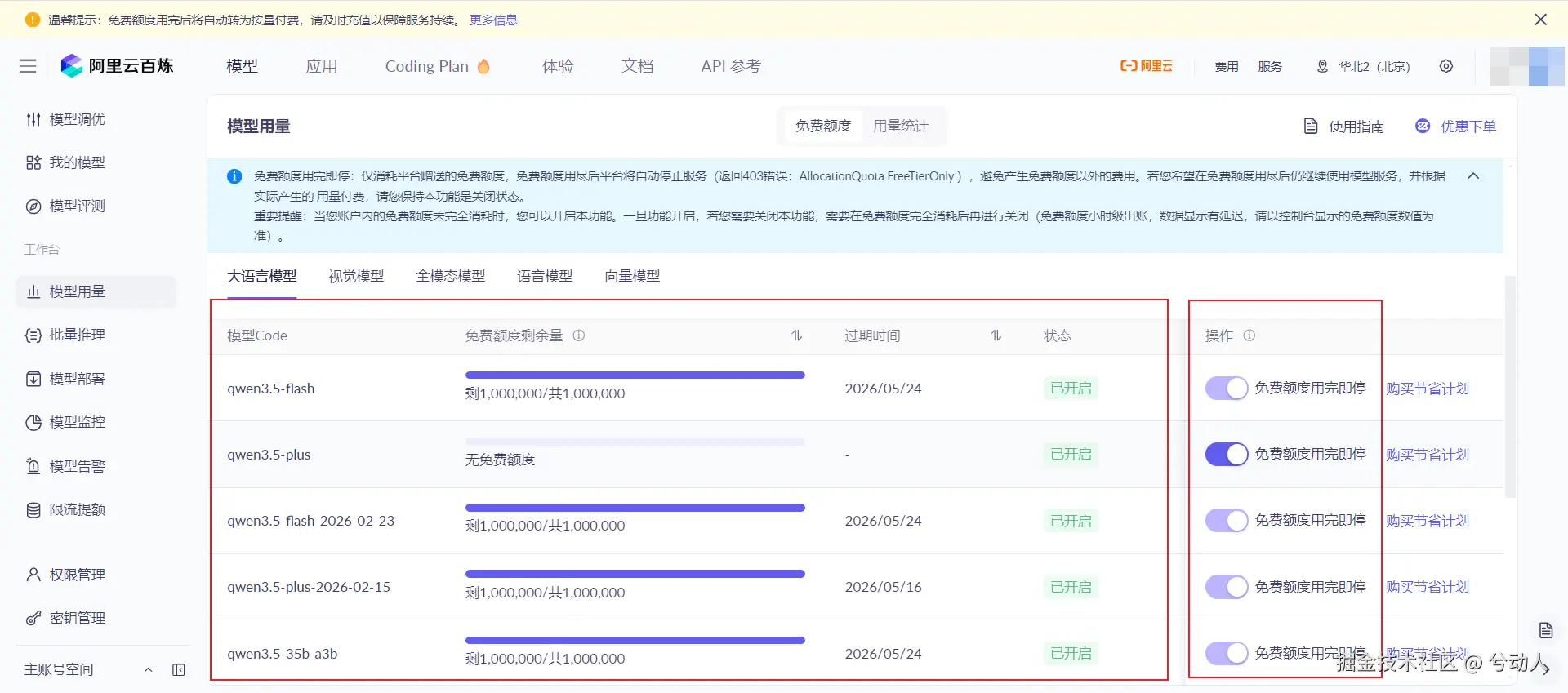The image size is (1568, 693).
Task: Click the 使用指南 document icon
Action: [x=1311, y=126]
